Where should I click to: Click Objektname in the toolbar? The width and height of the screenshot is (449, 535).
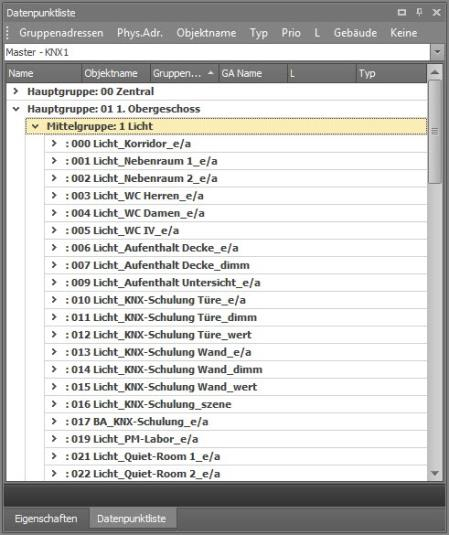coord(206,33)
